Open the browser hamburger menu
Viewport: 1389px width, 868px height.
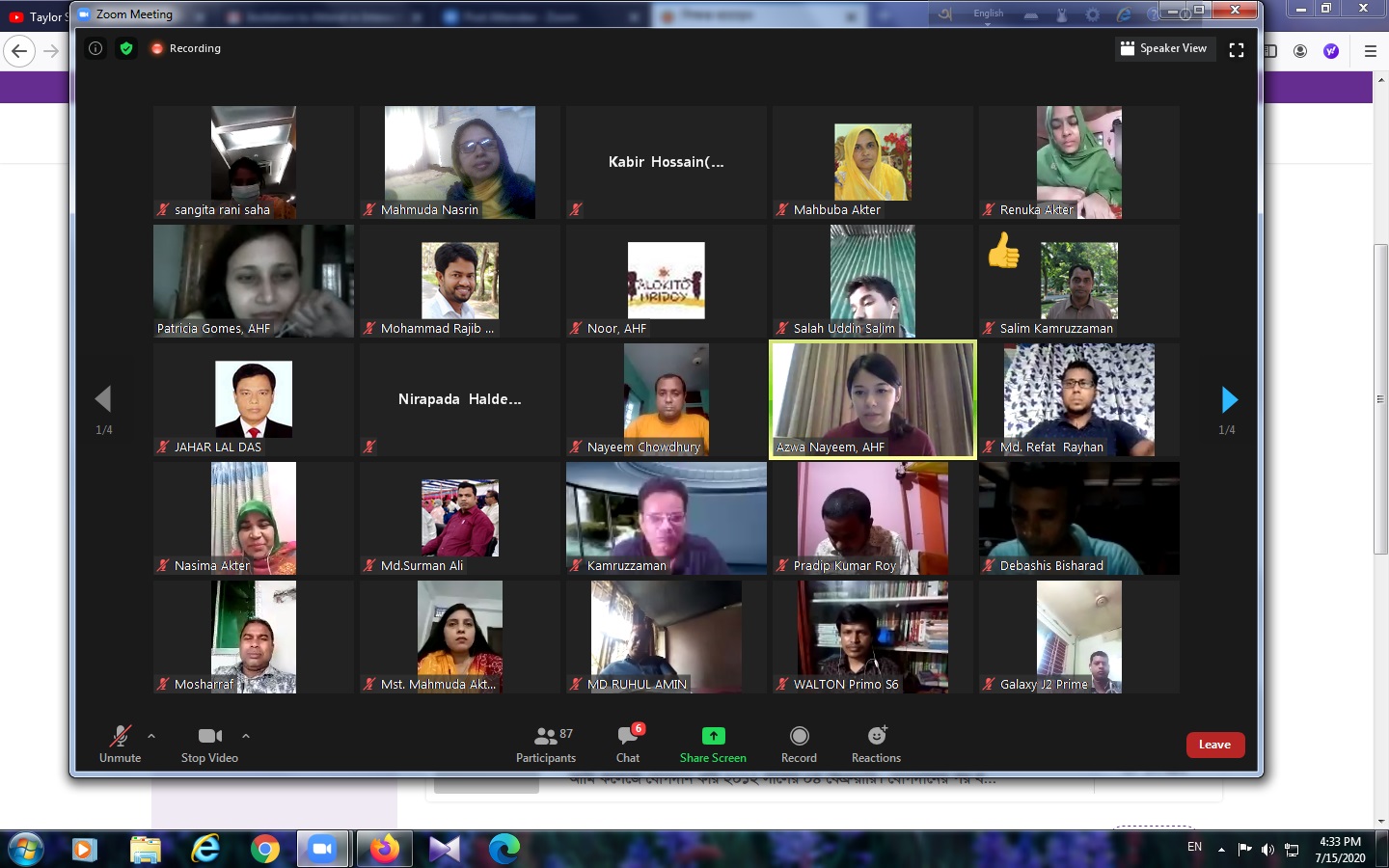click(x=1371, y=51)
